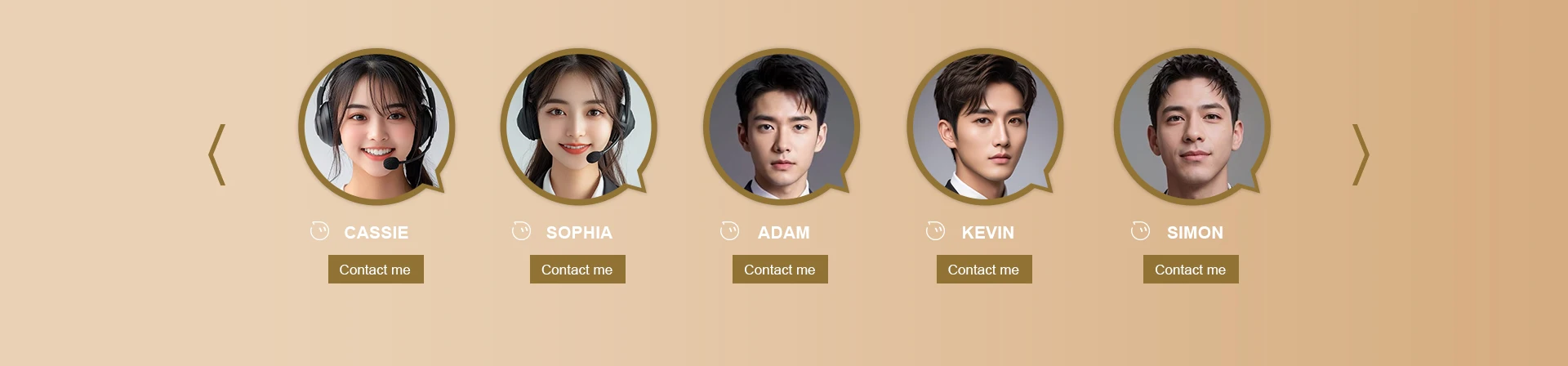Click Contact me under SIMON
The image size is (1568, 366).
1191,270
